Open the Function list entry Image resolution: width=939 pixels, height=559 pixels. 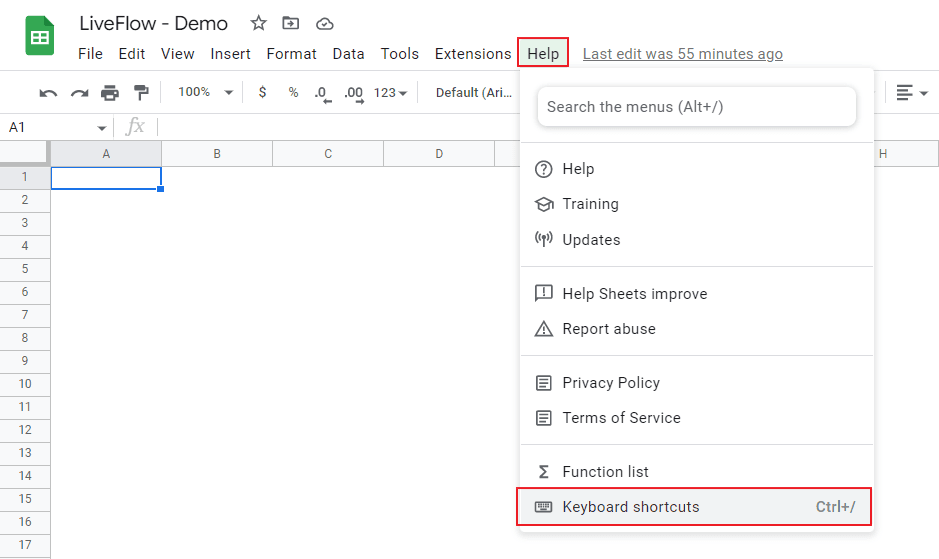[696, 472]
